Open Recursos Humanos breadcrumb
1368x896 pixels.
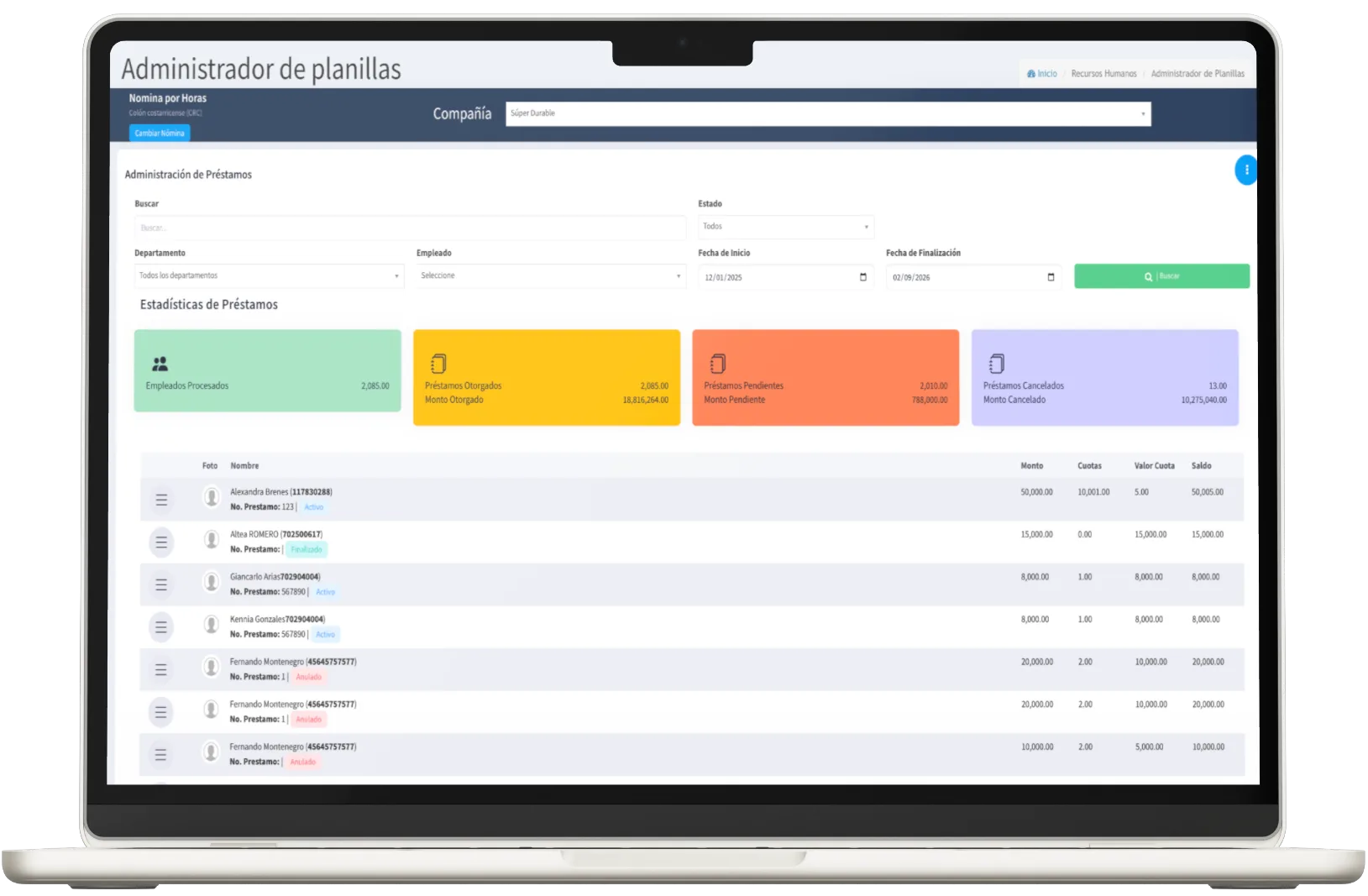click(1103, 74)
